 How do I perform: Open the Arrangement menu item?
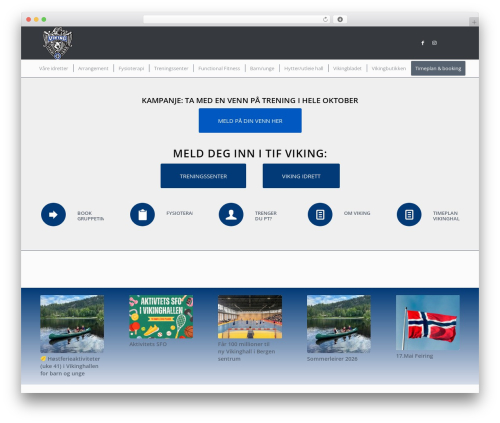93,68
